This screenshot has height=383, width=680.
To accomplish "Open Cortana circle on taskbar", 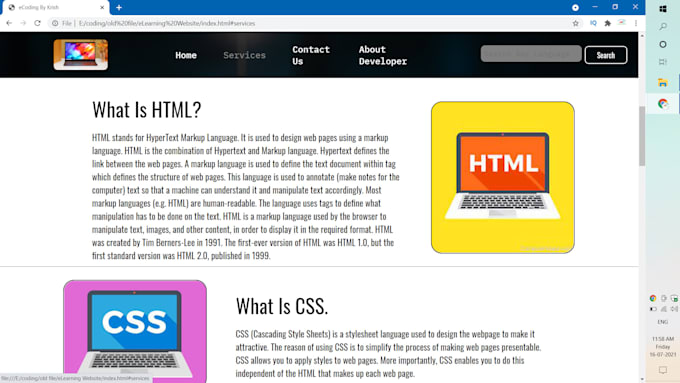I will (x=663, y=44).
